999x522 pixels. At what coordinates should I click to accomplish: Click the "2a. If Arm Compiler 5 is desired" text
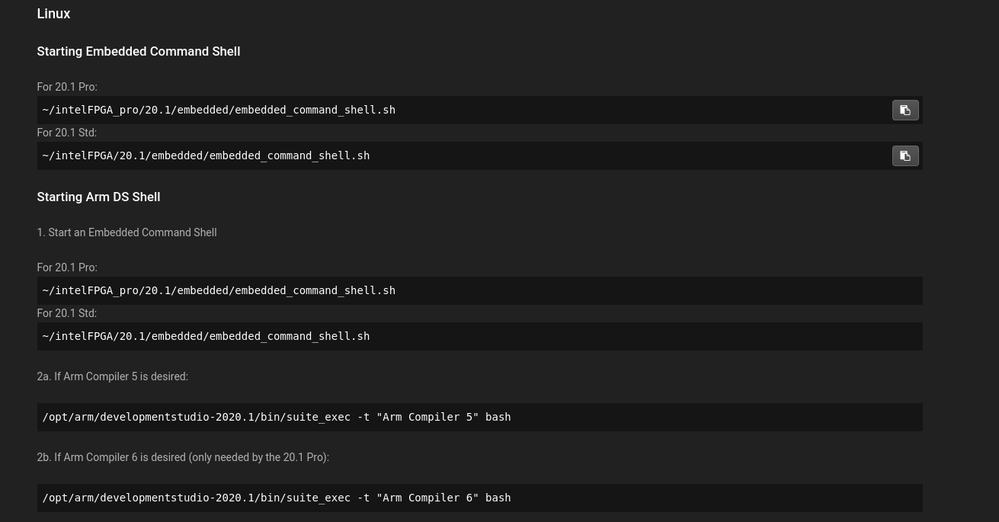pyautogui.click(x=112, y=377)
